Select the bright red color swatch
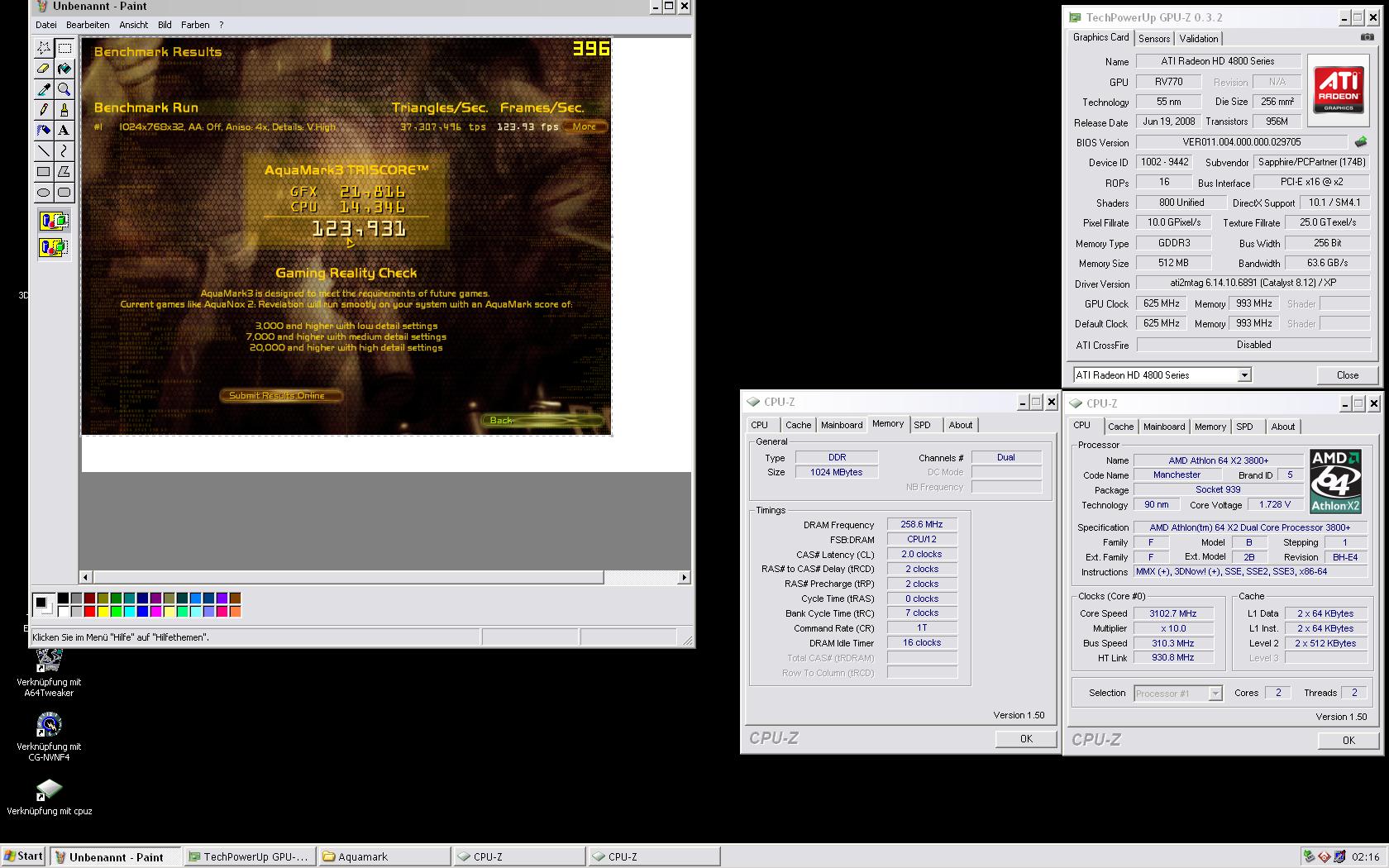 click(89, 612)
